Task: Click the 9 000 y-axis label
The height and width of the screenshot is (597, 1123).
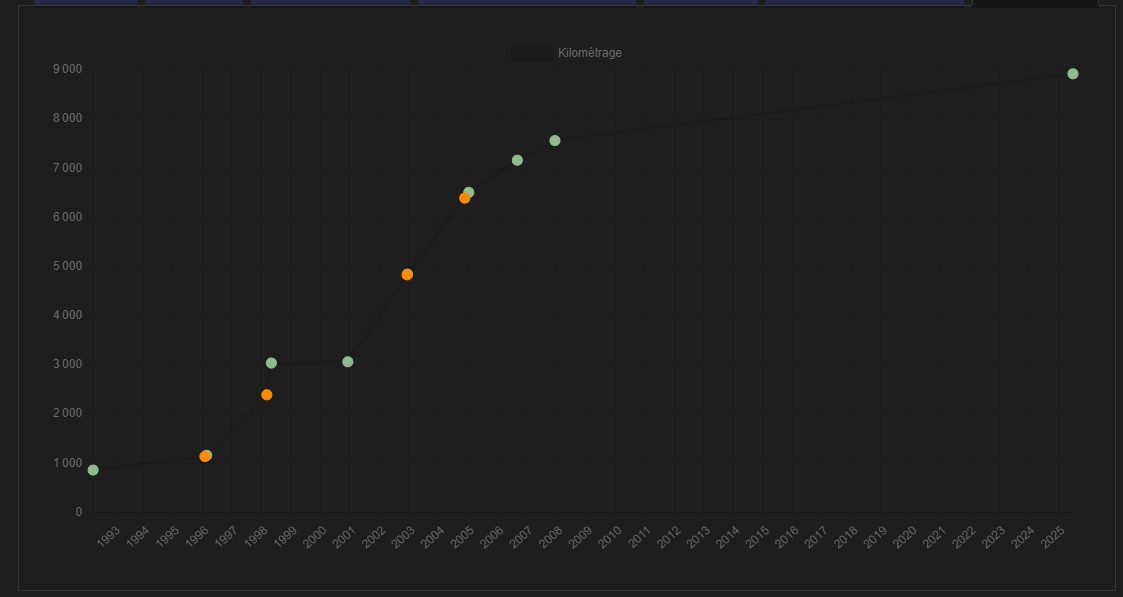Action: [x=68, y=69]
